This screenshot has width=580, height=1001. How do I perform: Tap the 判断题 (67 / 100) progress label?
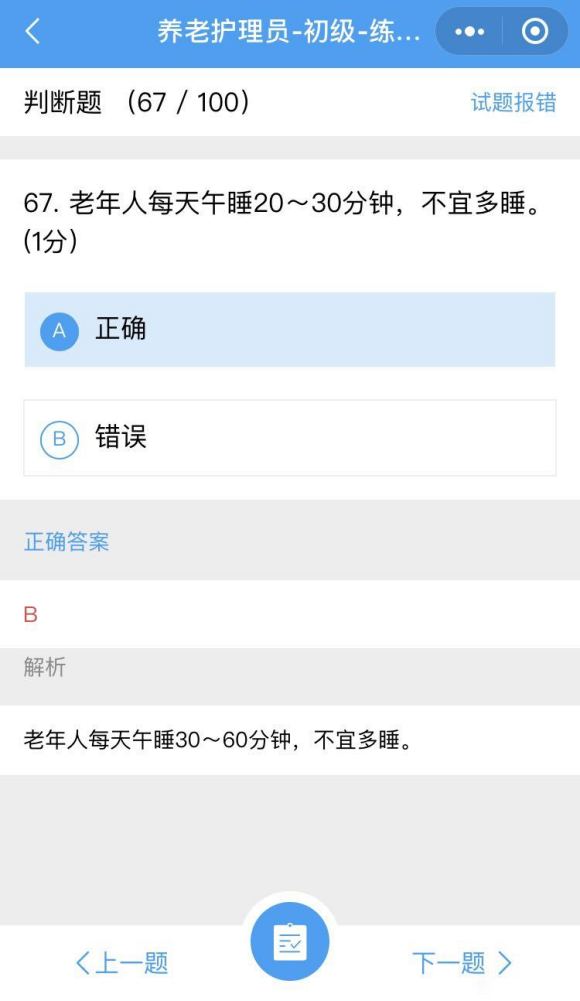(137, 102)
